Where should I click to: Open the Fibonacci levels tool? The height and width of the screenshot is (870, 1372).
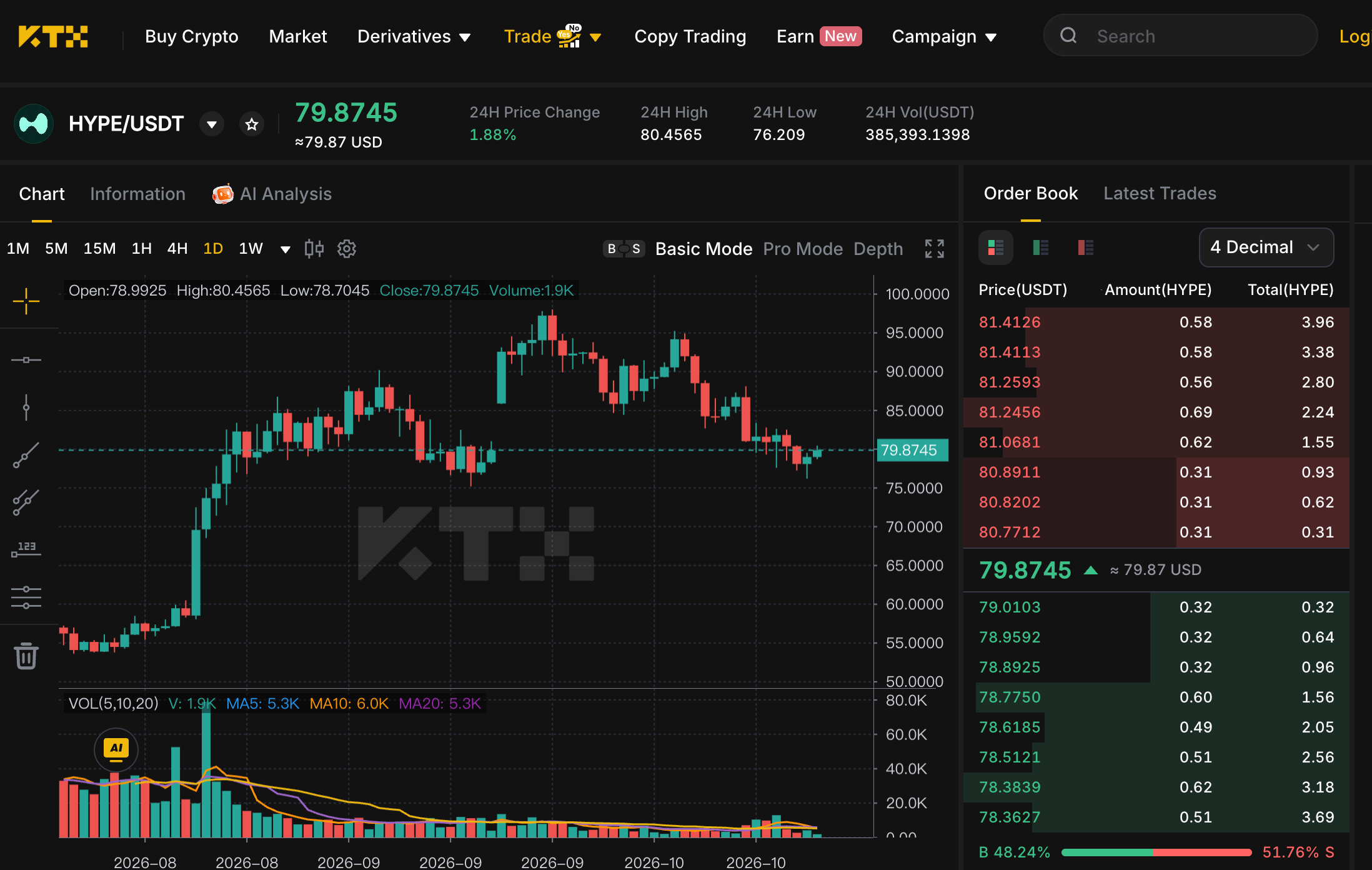26,597
